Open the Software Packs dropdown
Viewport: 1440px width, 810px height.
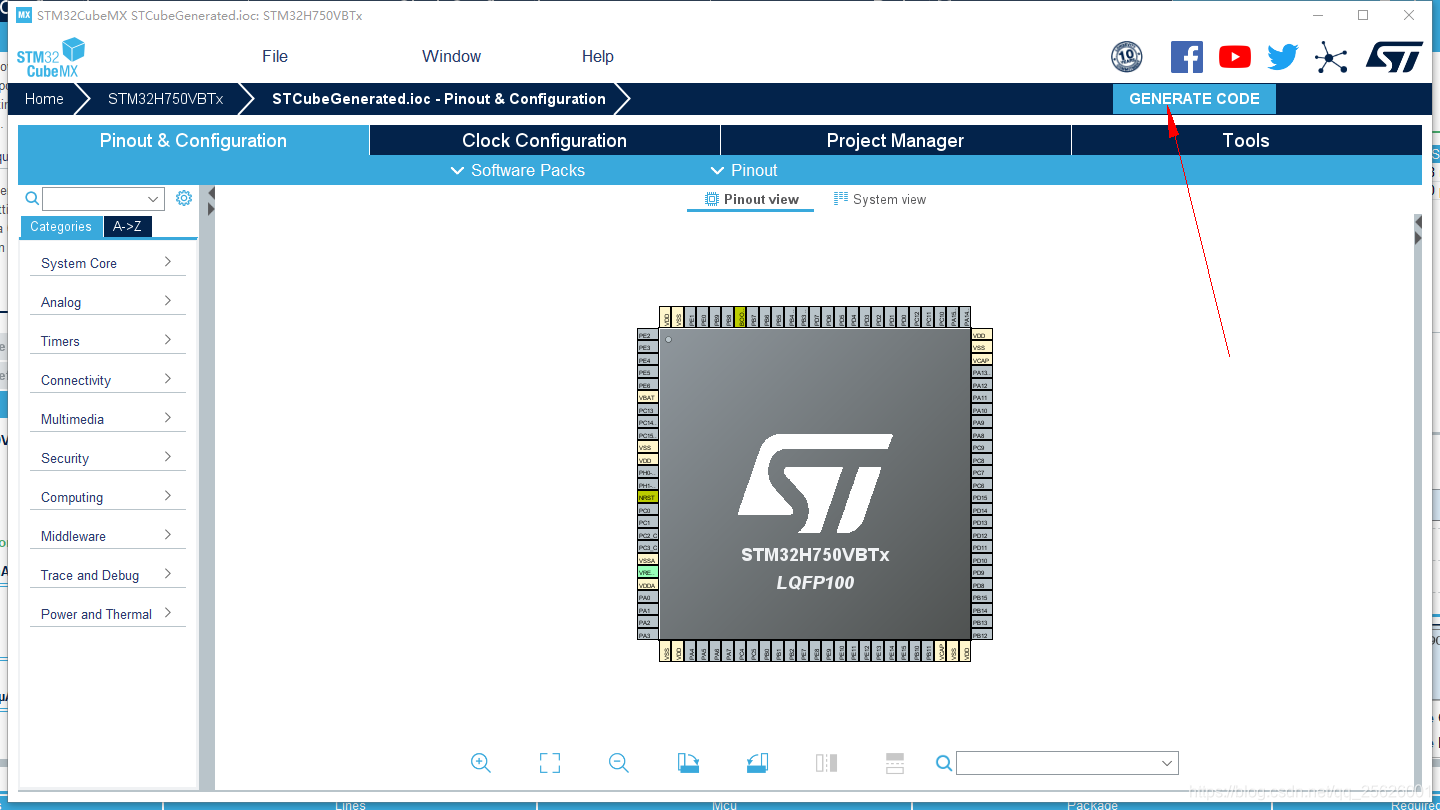tap(518, 170)
